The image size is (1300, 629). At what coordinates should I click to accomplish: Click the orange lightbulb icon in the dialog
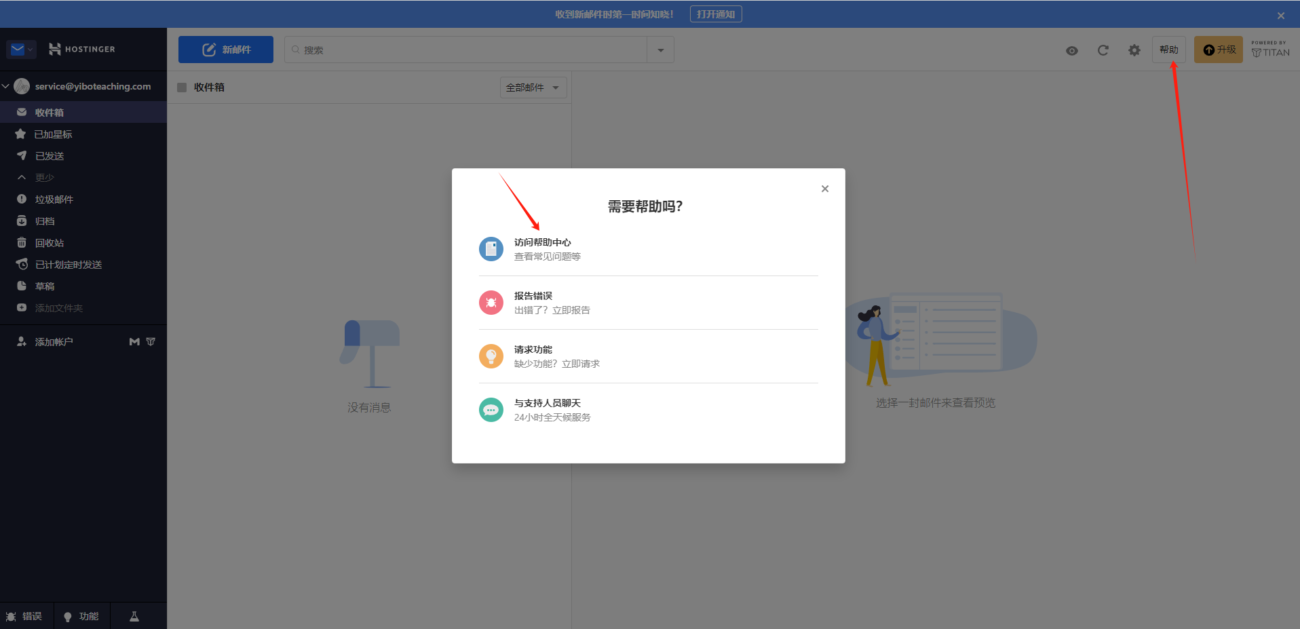pyautogui.click(x=491, y=356)
